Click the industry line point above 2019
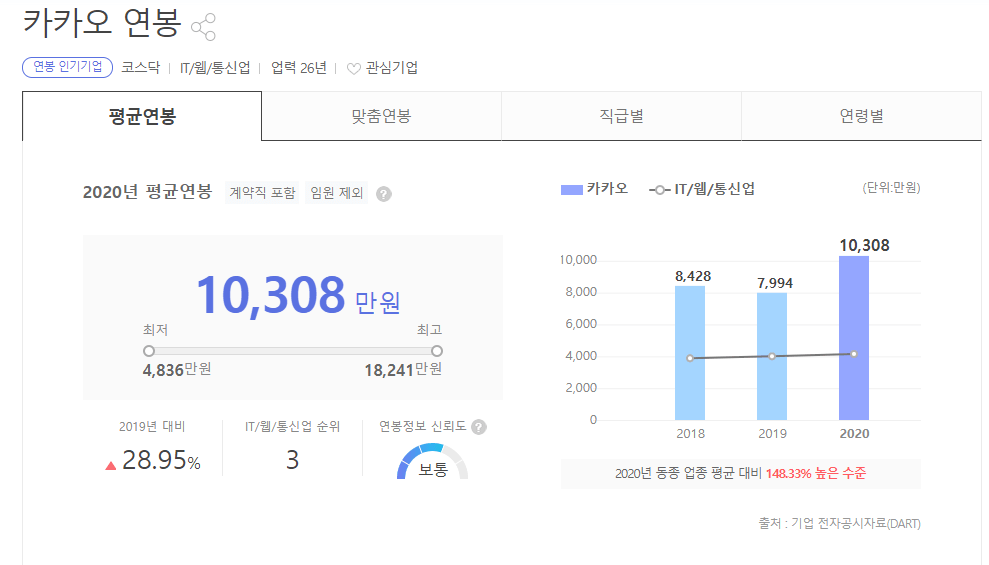989x565 pixels. pos(772,356)
